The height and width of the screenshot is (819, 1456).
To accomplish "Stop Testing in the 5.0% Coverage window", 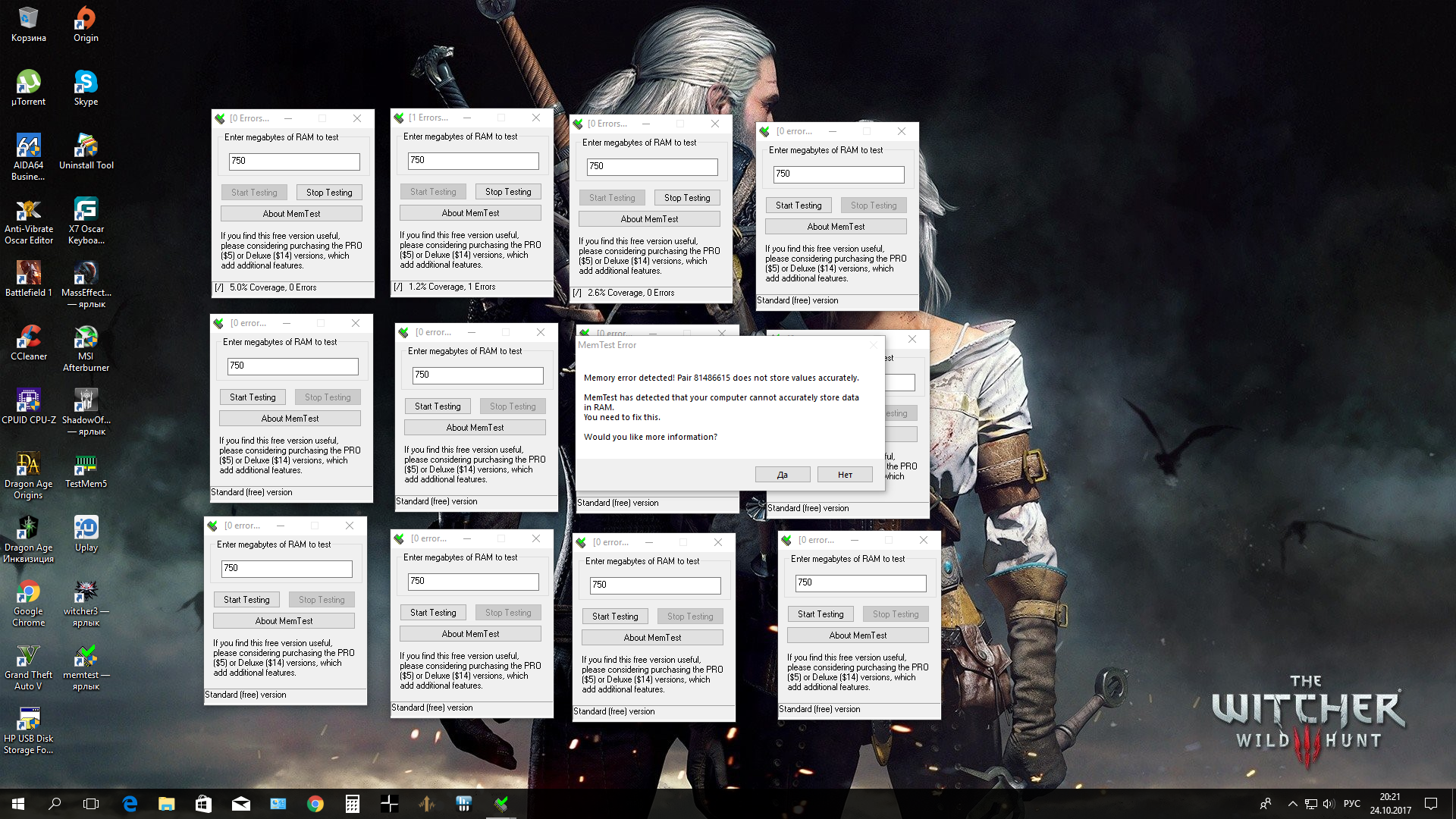I will click(x=329, y=193).
